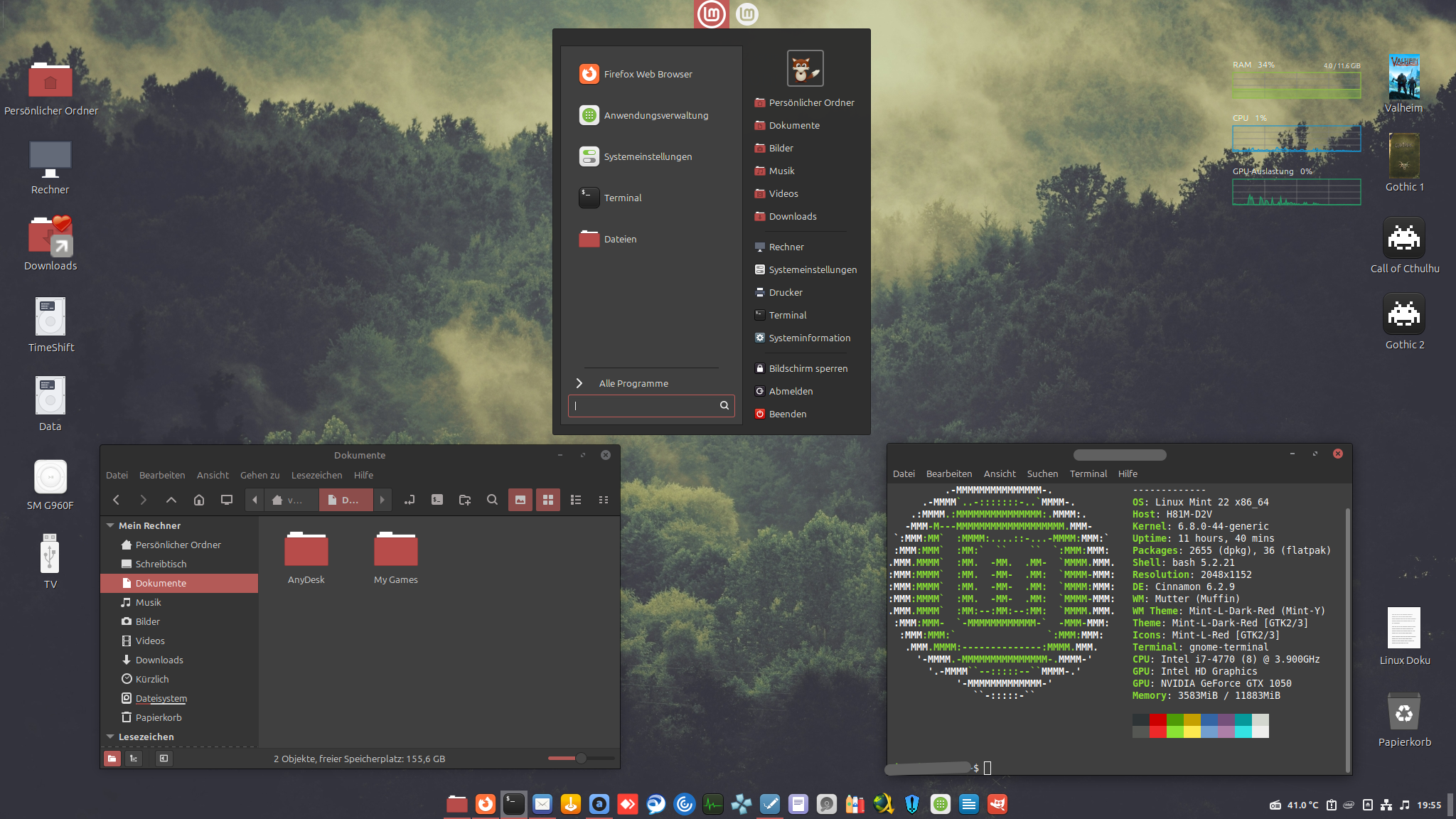Open Lesezeichen menu in file manager
The height and width of the screenshot is (819, 1456).
(316, 475)
